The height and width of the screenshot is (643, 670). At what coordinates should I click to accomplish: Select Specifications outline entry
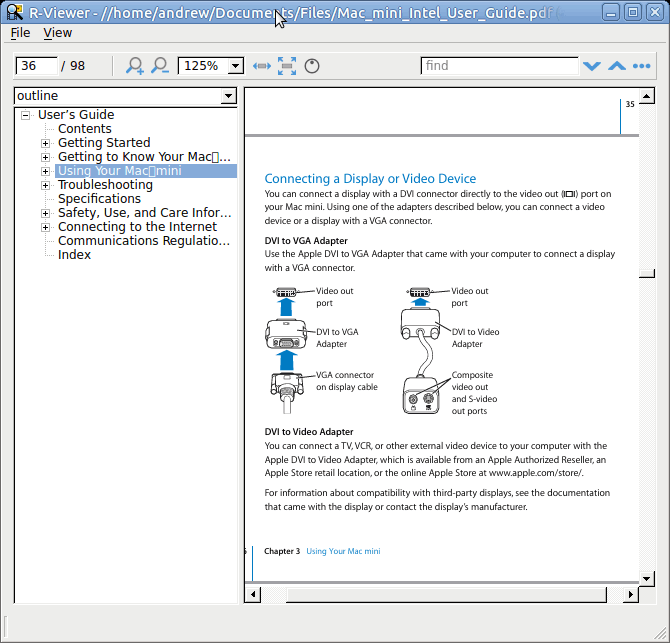click(99, 199)
